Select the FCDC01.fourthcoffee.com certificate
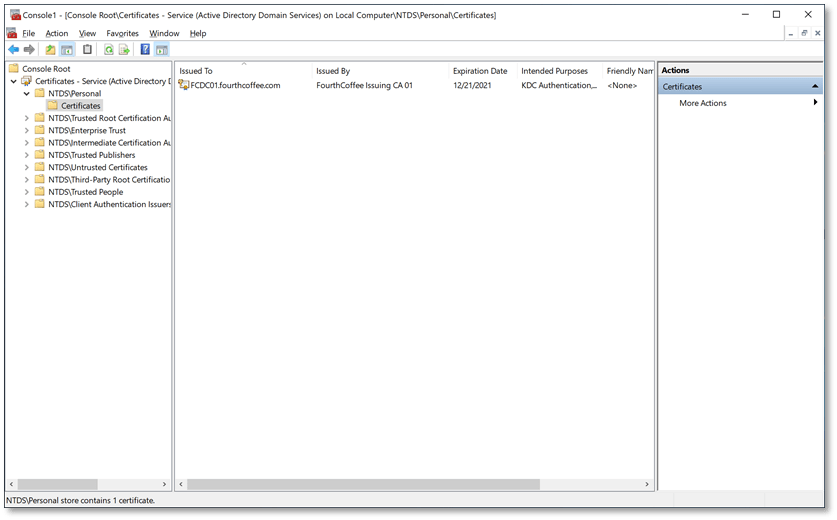837x520 pixels. [x=235, y=86]
